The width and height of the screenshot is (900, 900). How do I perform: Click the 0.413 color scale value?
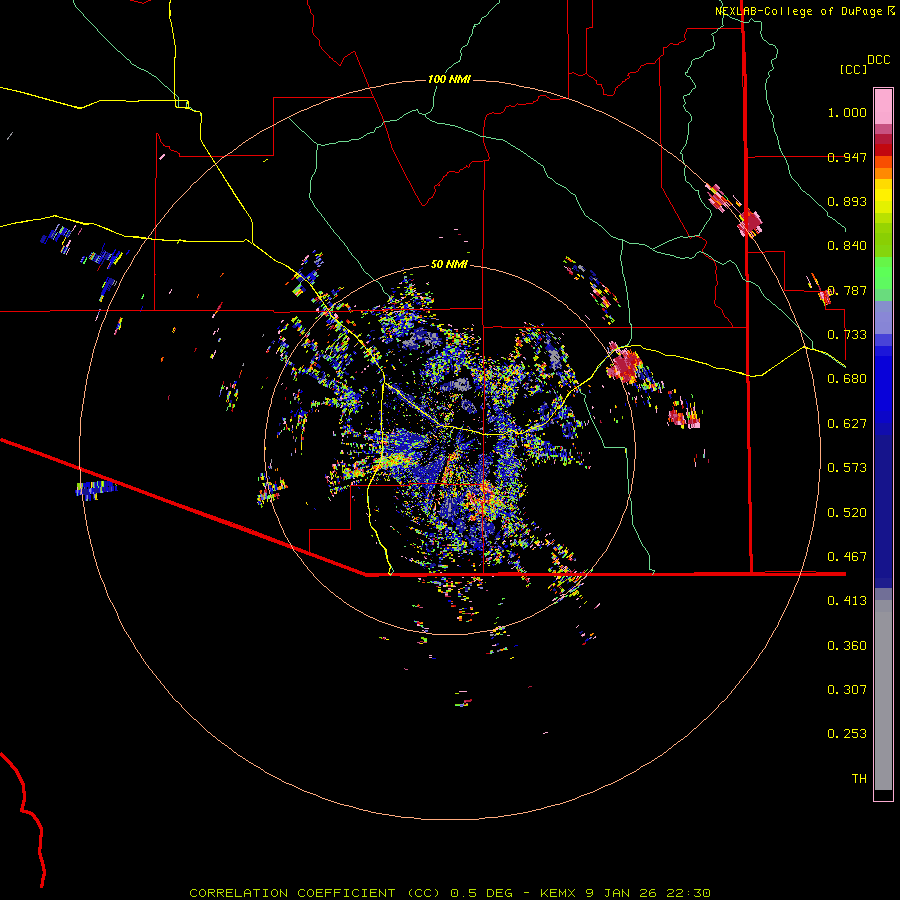(x=847, y=601)
